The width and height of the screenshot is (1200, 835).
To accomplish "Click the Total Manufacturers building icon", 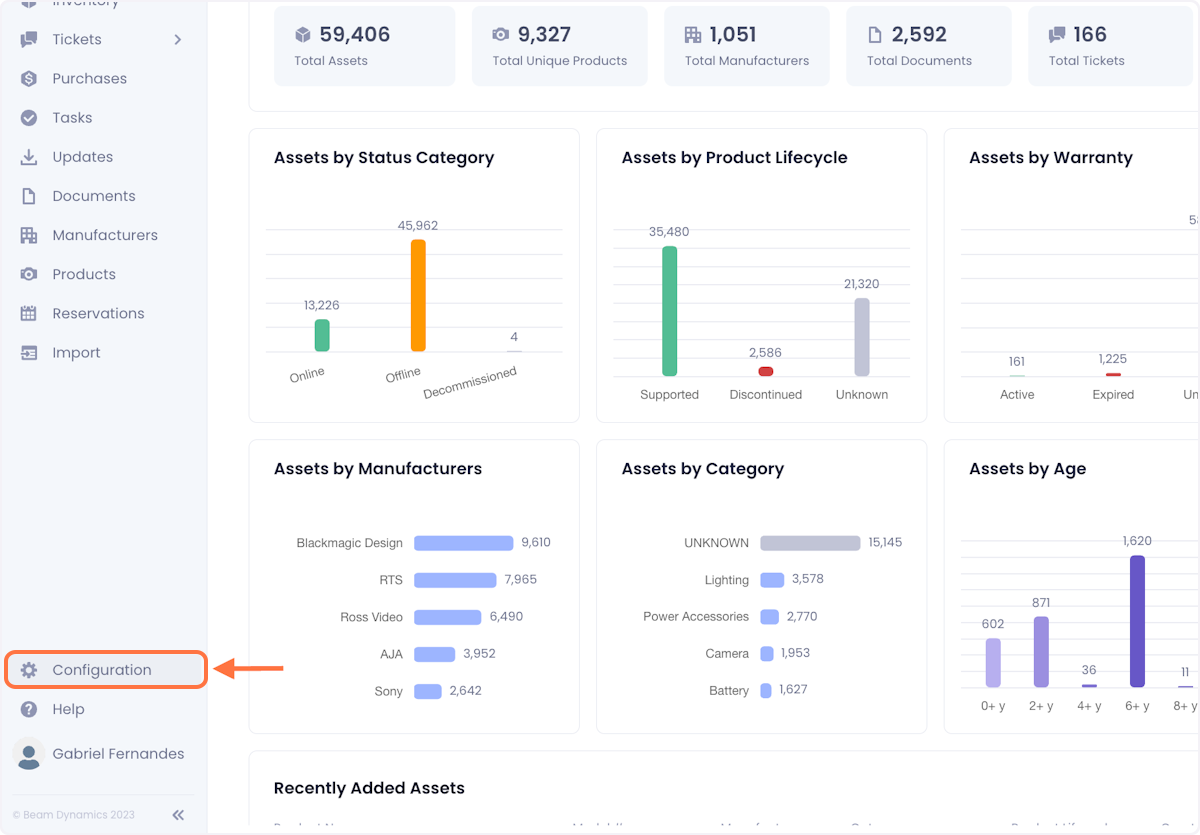I will [693, 35].
